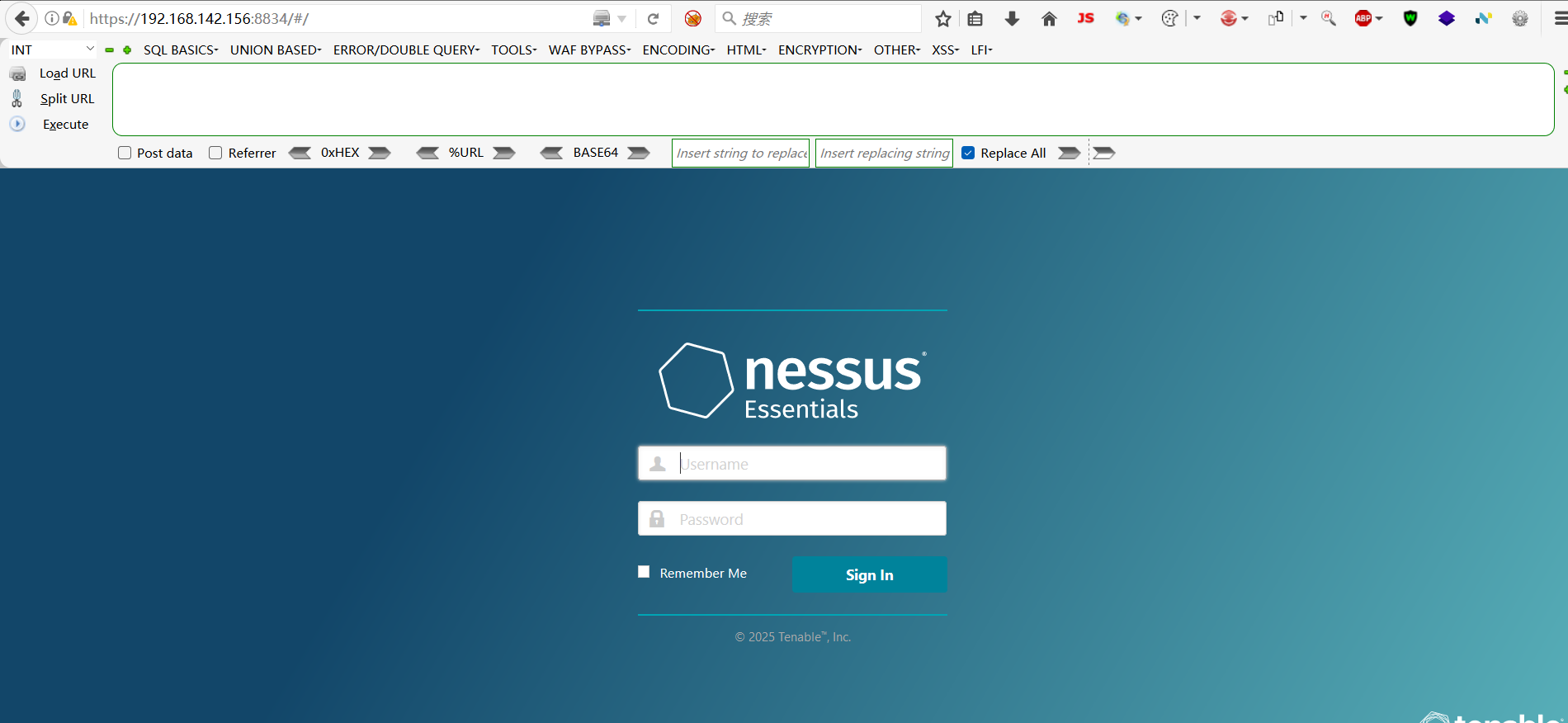The image size is (1568, 723).
Task: Open the INT type dropdown
Action: [52, 50]
